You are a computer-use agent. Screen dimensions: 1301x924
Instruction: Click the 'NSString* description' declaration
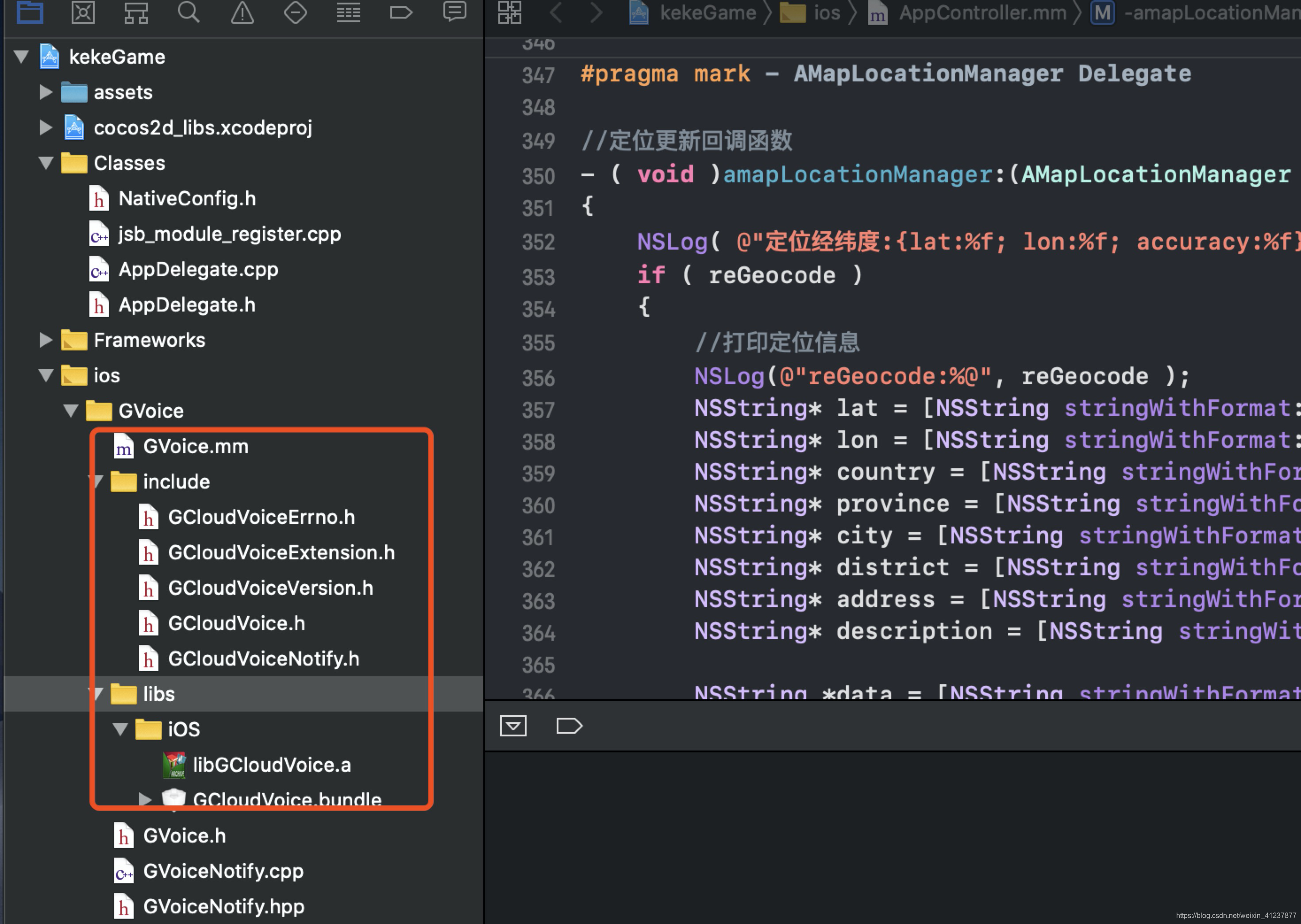pos(843,631)
